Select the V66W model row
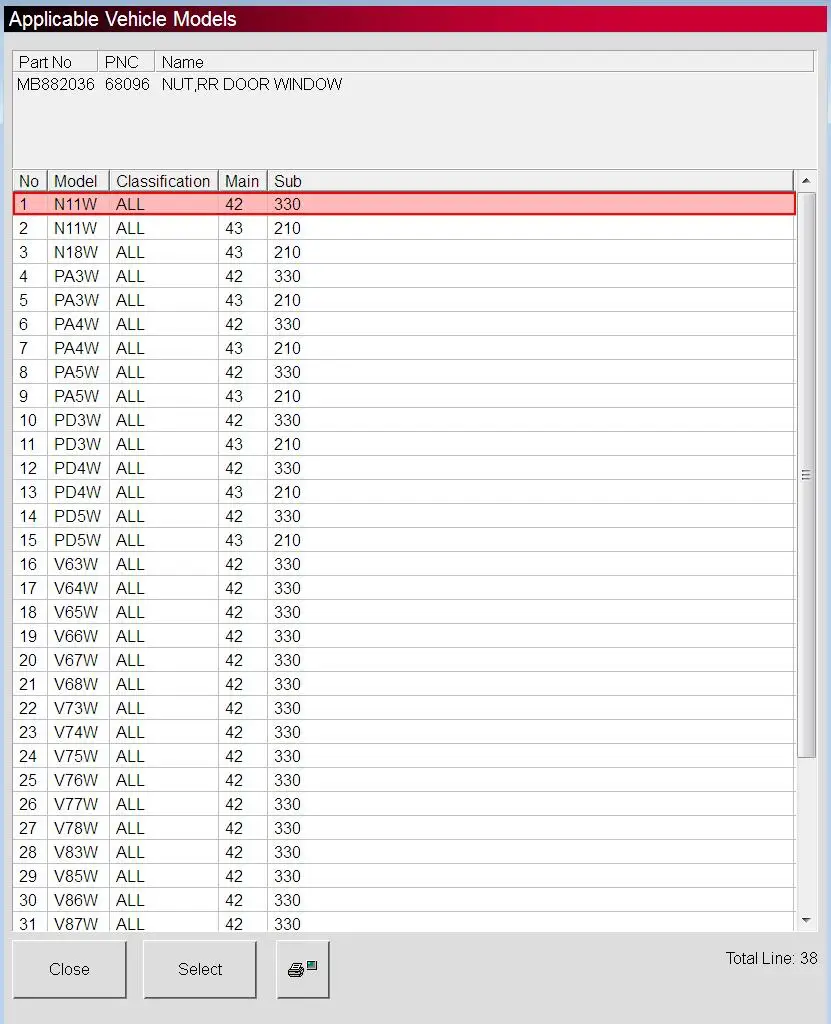 tap(404, 636)
